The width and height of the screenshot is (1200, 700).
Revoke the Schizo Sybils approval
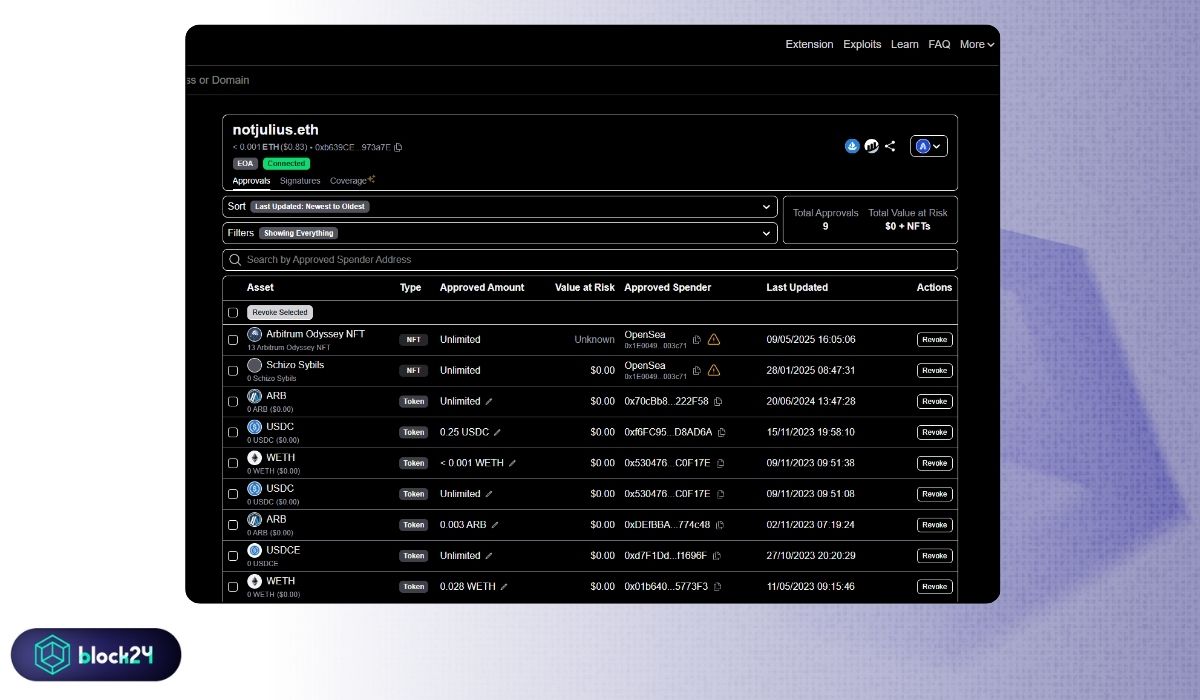point(935,371)
